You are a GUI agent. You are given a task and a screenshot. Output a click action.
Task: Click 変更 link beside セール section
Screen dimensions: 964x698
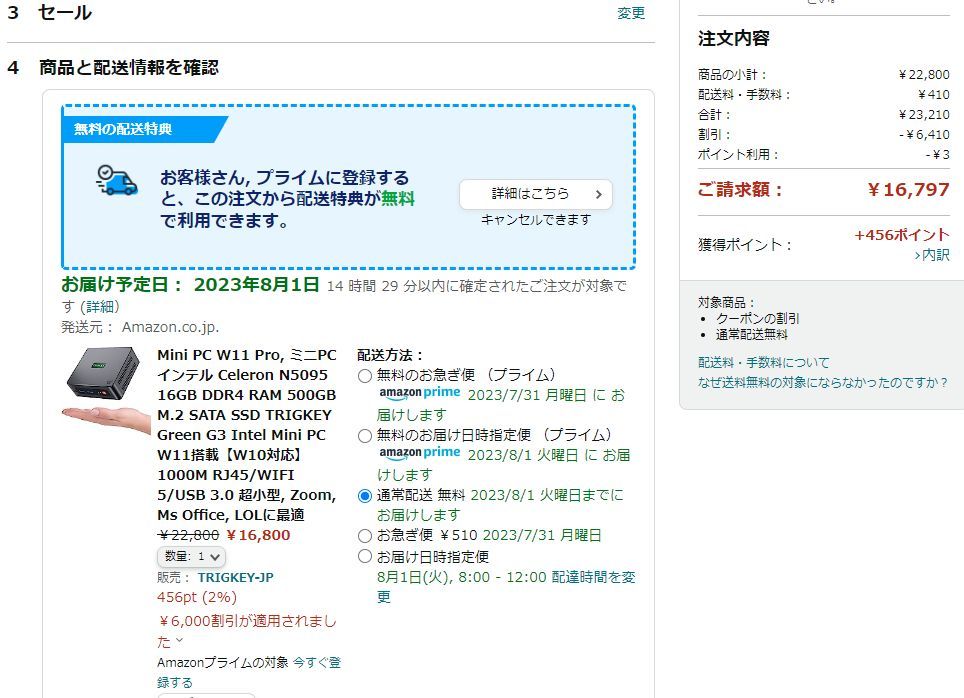pyautogui.click(x=631, y=13)
